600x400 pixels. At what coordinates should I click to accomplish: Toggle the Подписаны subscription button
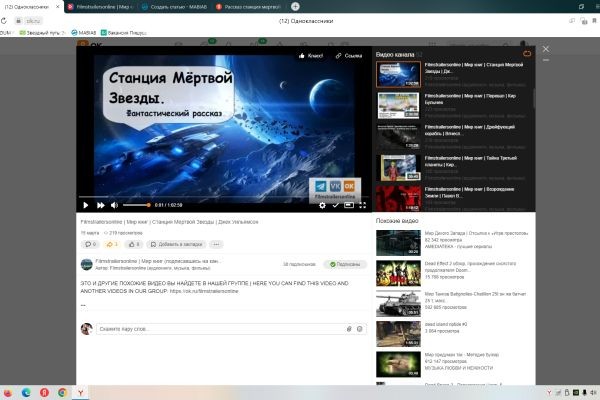pyautogui.click(x=345, y=264)
